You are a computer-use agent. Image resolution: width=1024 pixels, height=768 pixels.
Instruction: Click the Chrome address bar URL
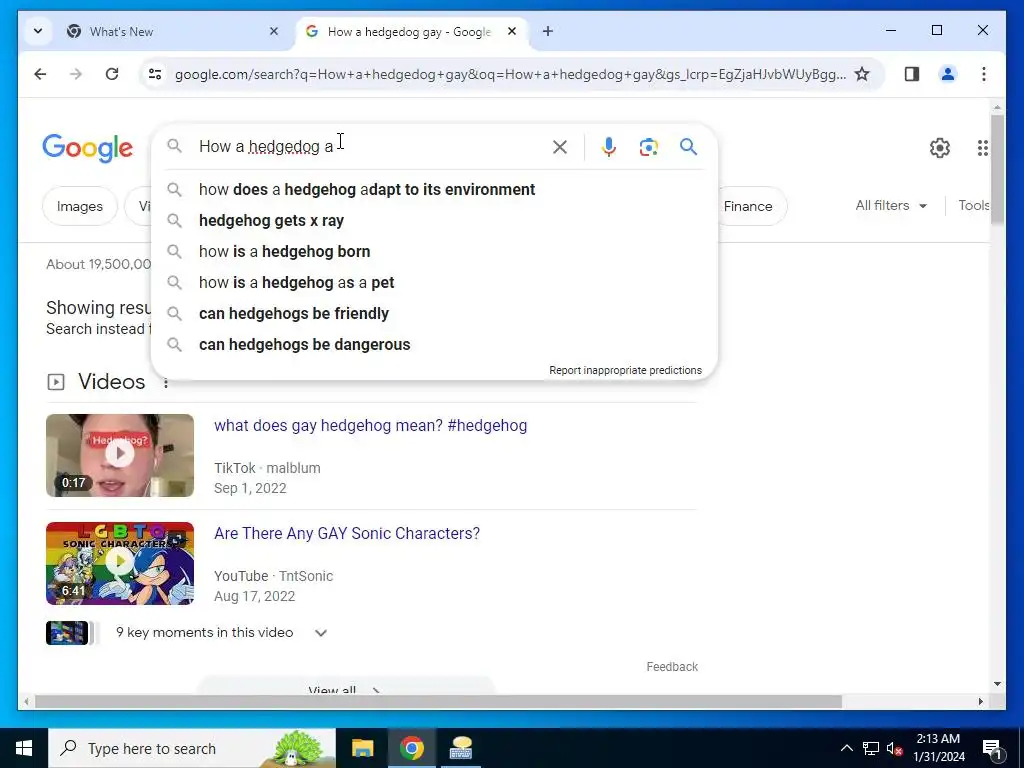tap(509, 74)
